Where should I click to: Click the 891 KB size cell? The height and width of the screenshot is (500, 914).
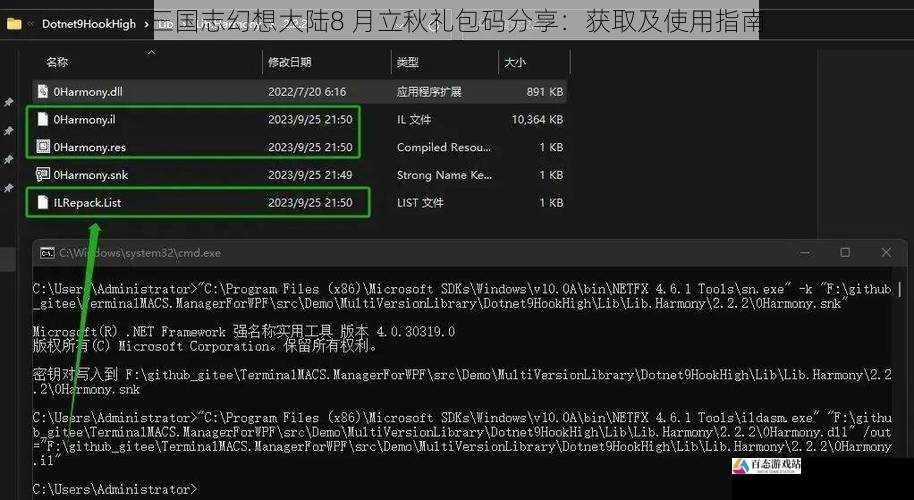545,91
